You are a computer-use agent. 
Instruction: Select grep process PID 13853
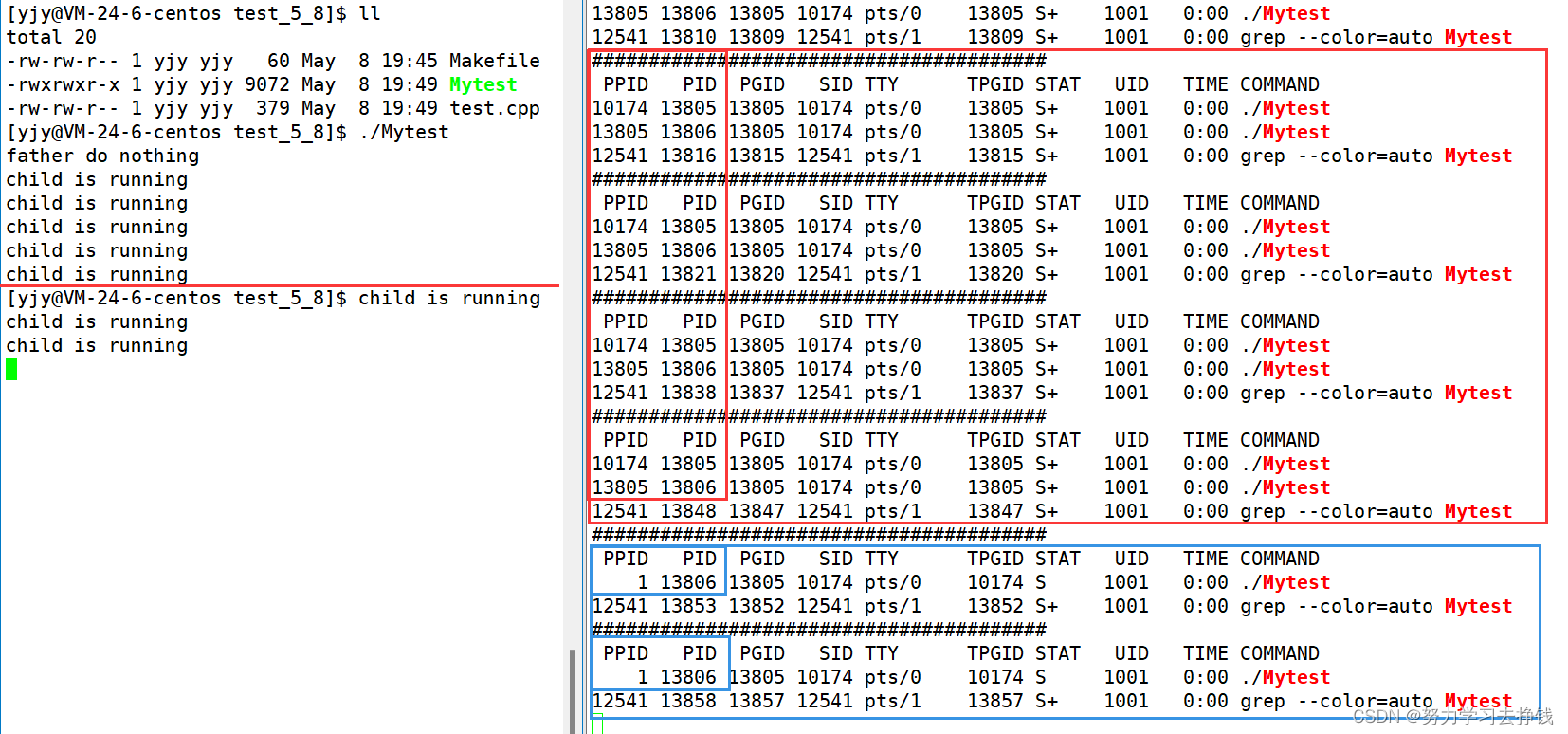[x=688, y=606]
